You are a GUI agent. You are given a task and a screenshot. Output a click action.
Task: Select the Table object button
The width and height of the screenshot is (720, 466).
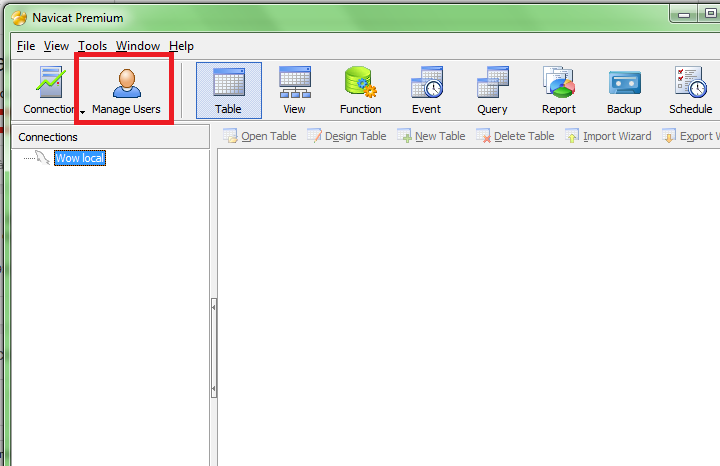[x=229, y=90]
